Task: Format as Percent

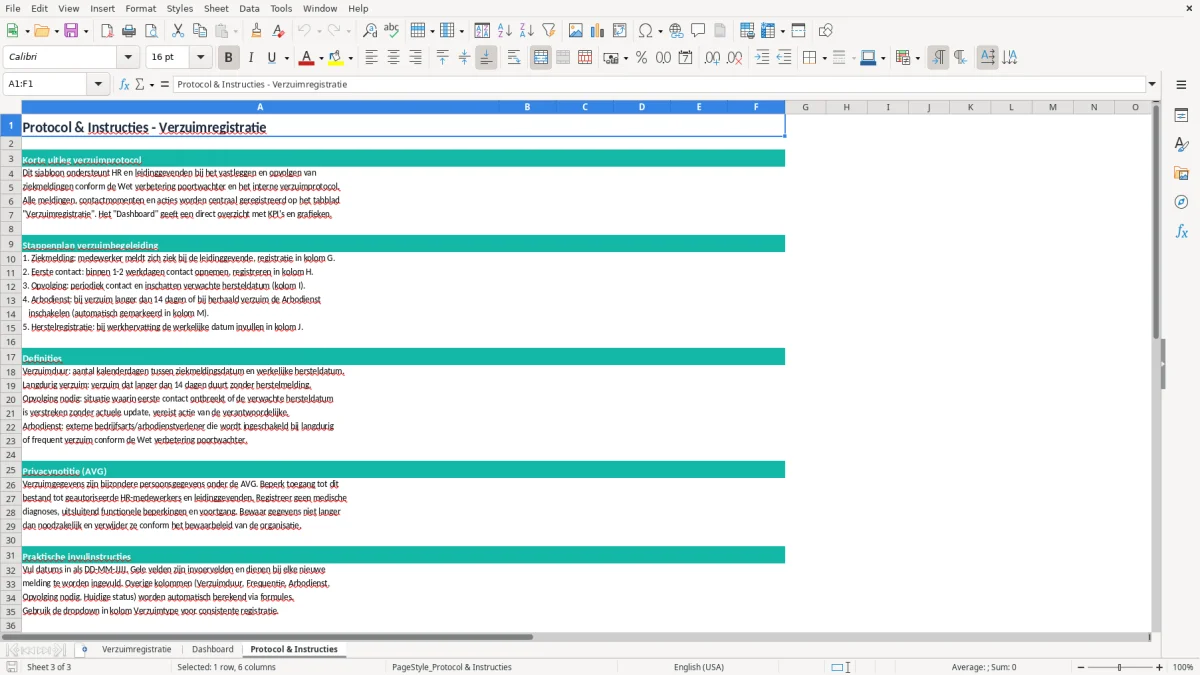Action: 641,58
